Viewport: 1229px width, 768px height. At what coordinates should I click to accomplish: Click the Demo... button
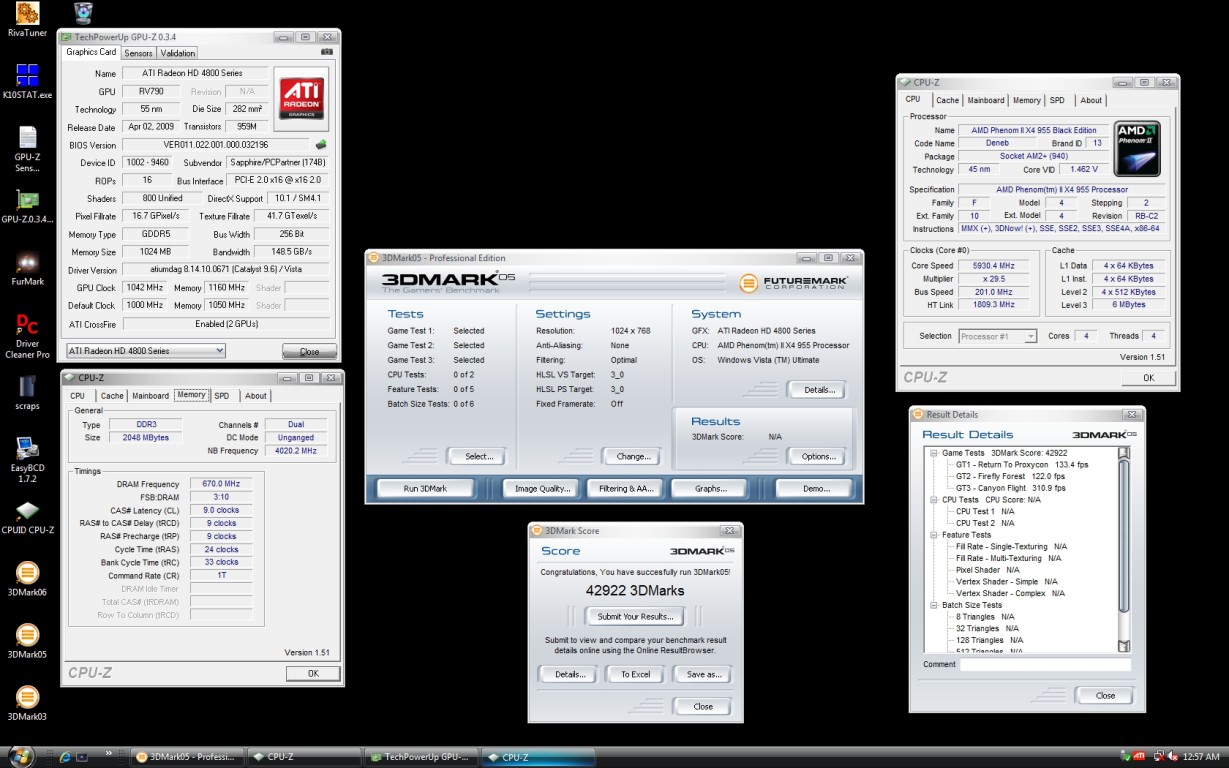coord(816,489)
